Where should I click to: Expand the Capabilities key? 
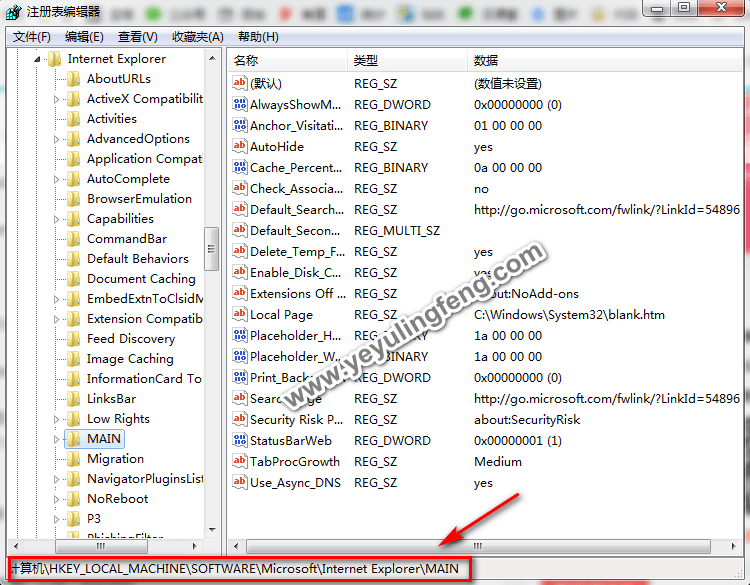click(x=56, y=219)
